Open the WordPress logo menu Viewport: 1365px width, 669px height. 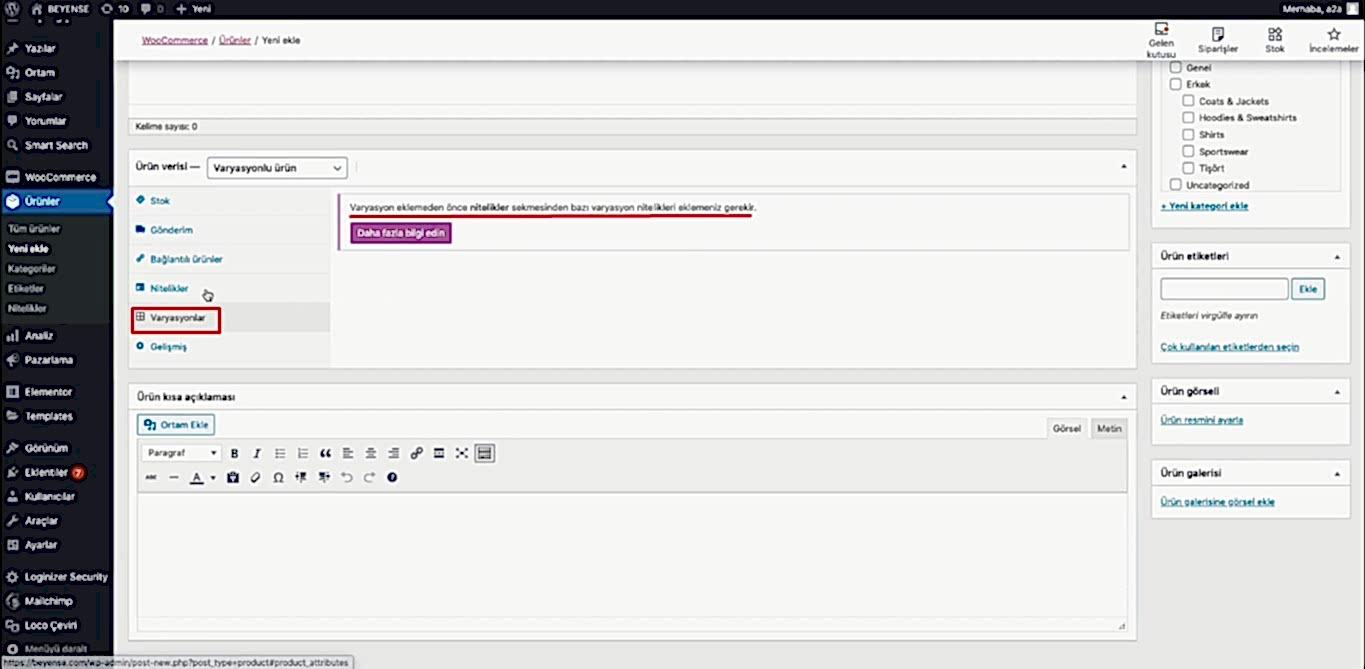point(10,8)
